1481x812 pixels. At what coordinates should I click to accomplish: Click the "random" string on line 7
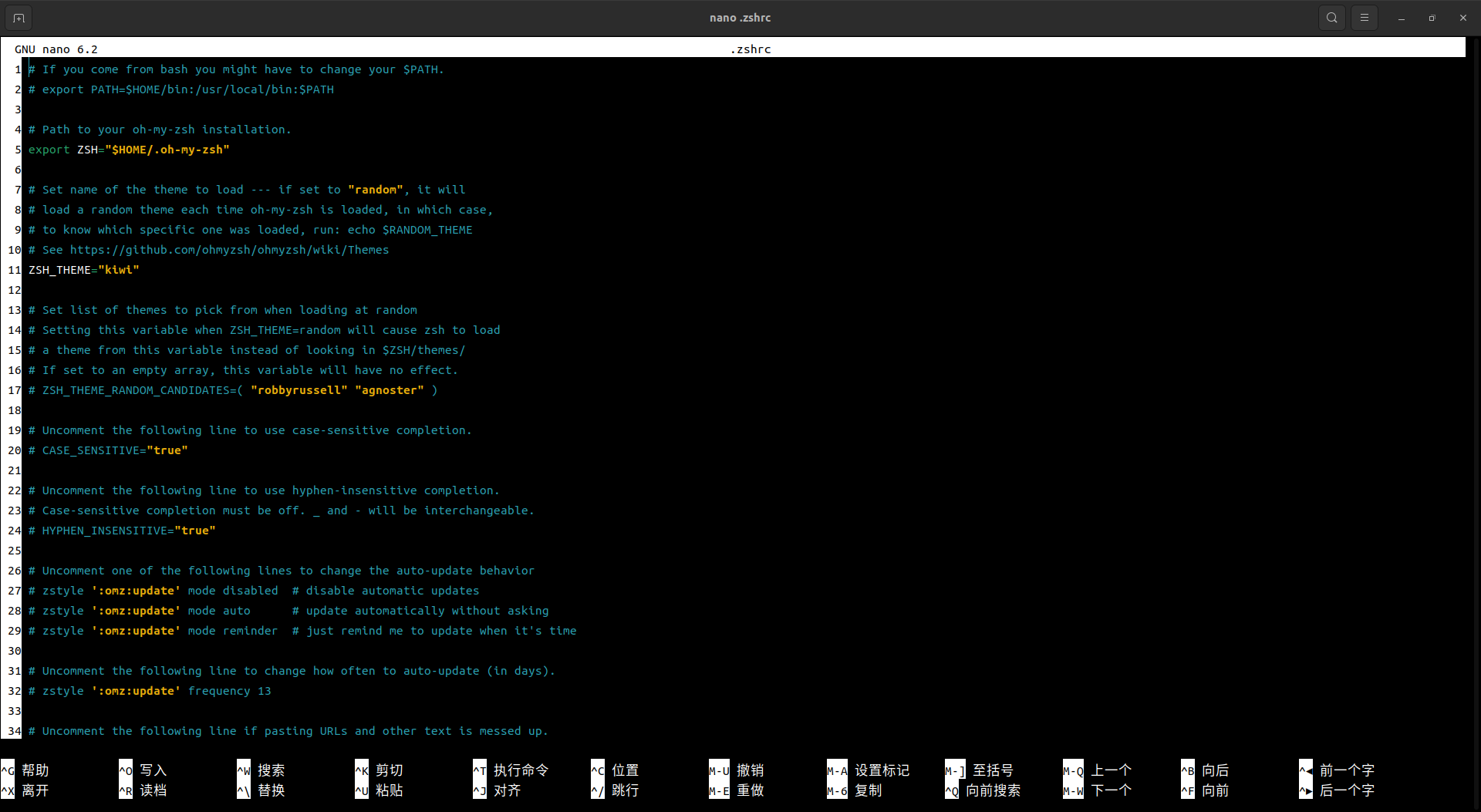click(376, 190)
